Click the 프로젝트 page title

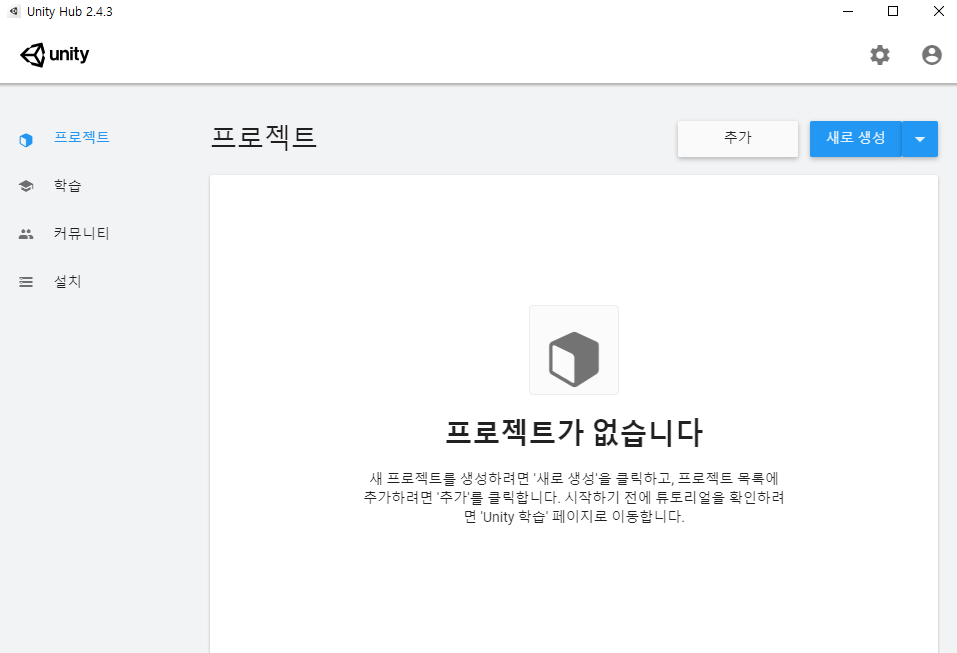264,137
